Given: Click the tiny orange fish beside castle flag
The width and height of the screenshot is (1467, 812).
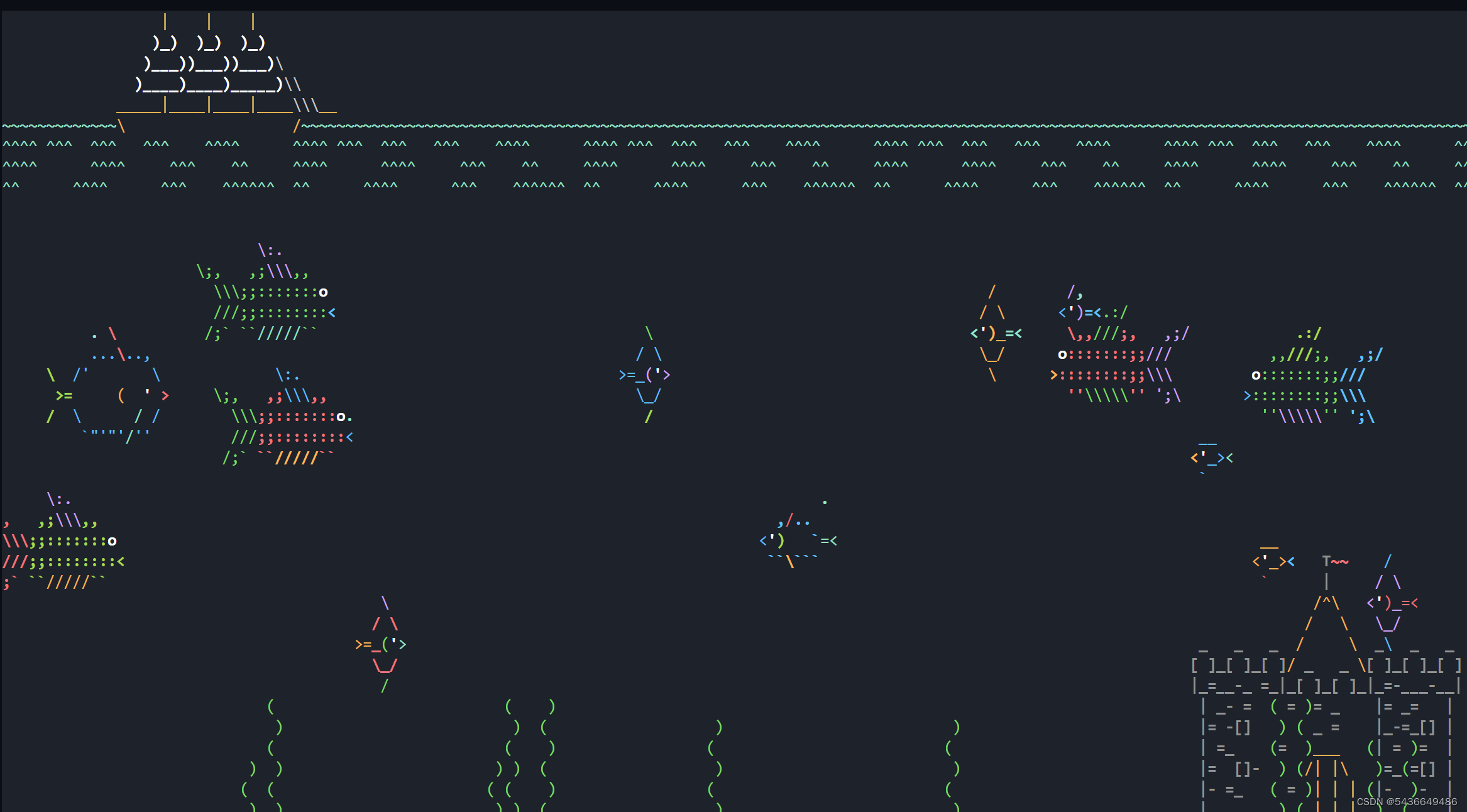Looking at the screenshot, I should [1273, 561].
